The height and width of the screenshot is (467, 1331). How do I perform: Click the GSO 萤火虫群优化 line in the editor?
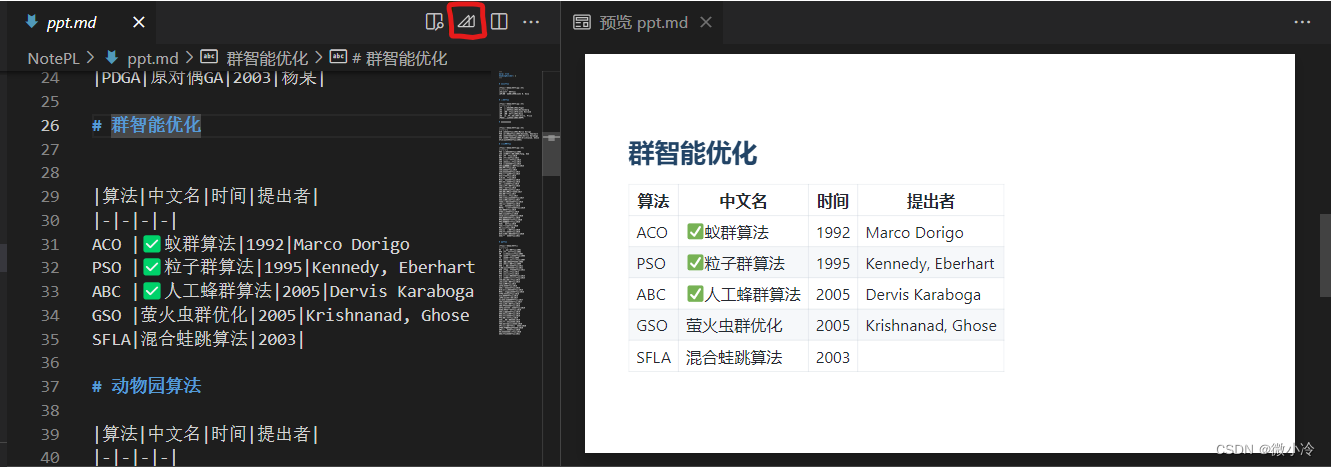(281, 315)
